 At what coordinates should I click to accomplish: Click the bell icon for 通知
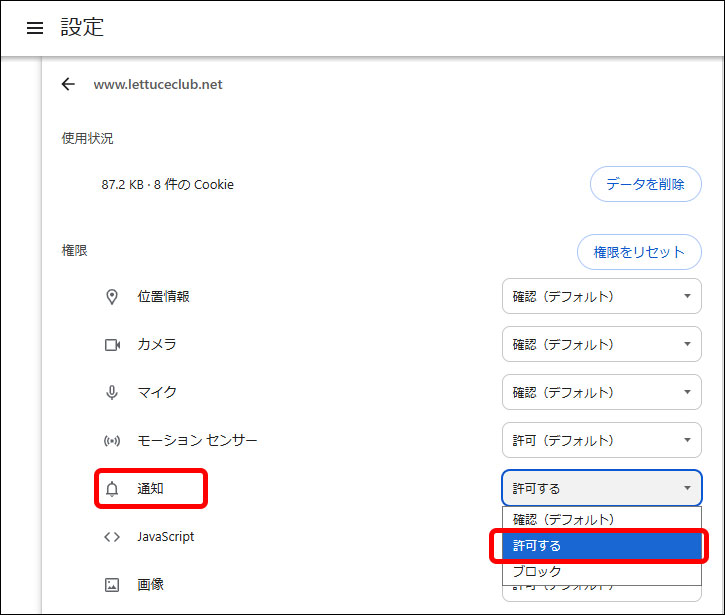pyautogui.click(x=112, y=489)
